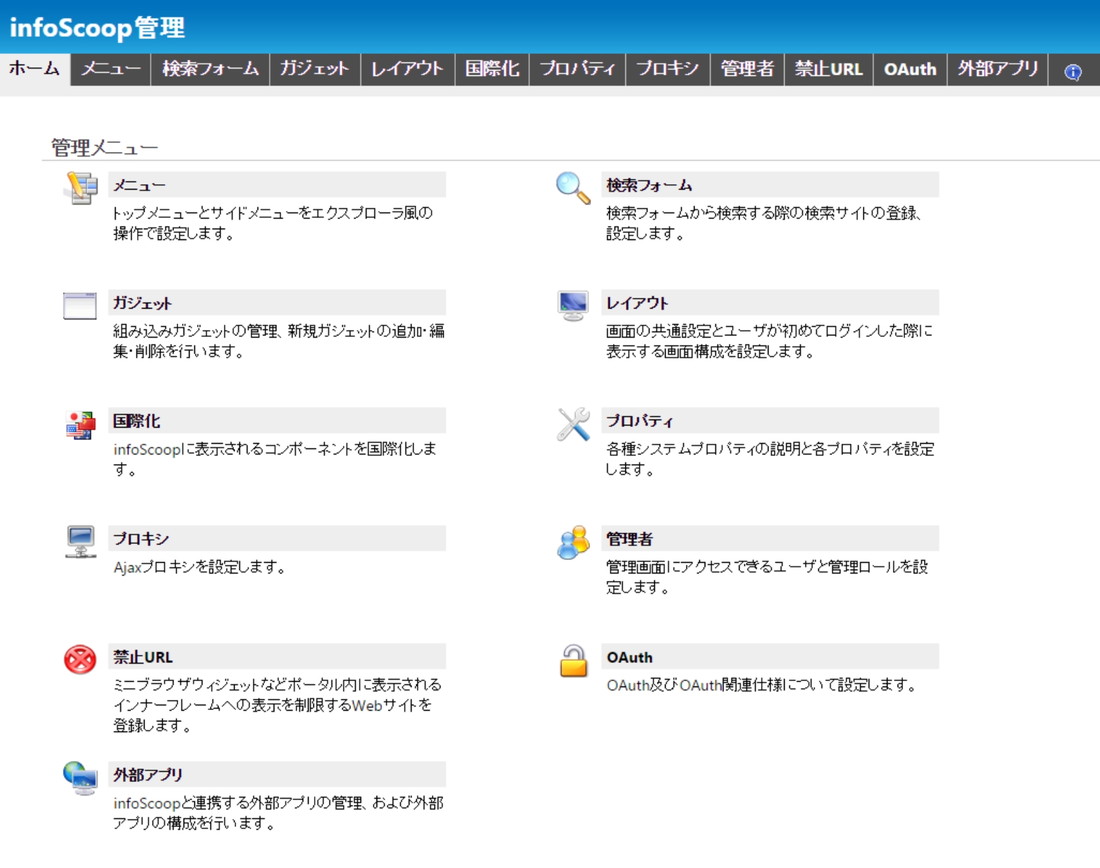Screen dimensions: 1100x868
Task: Open the ガジェット tab
Action: pos(315,69)
